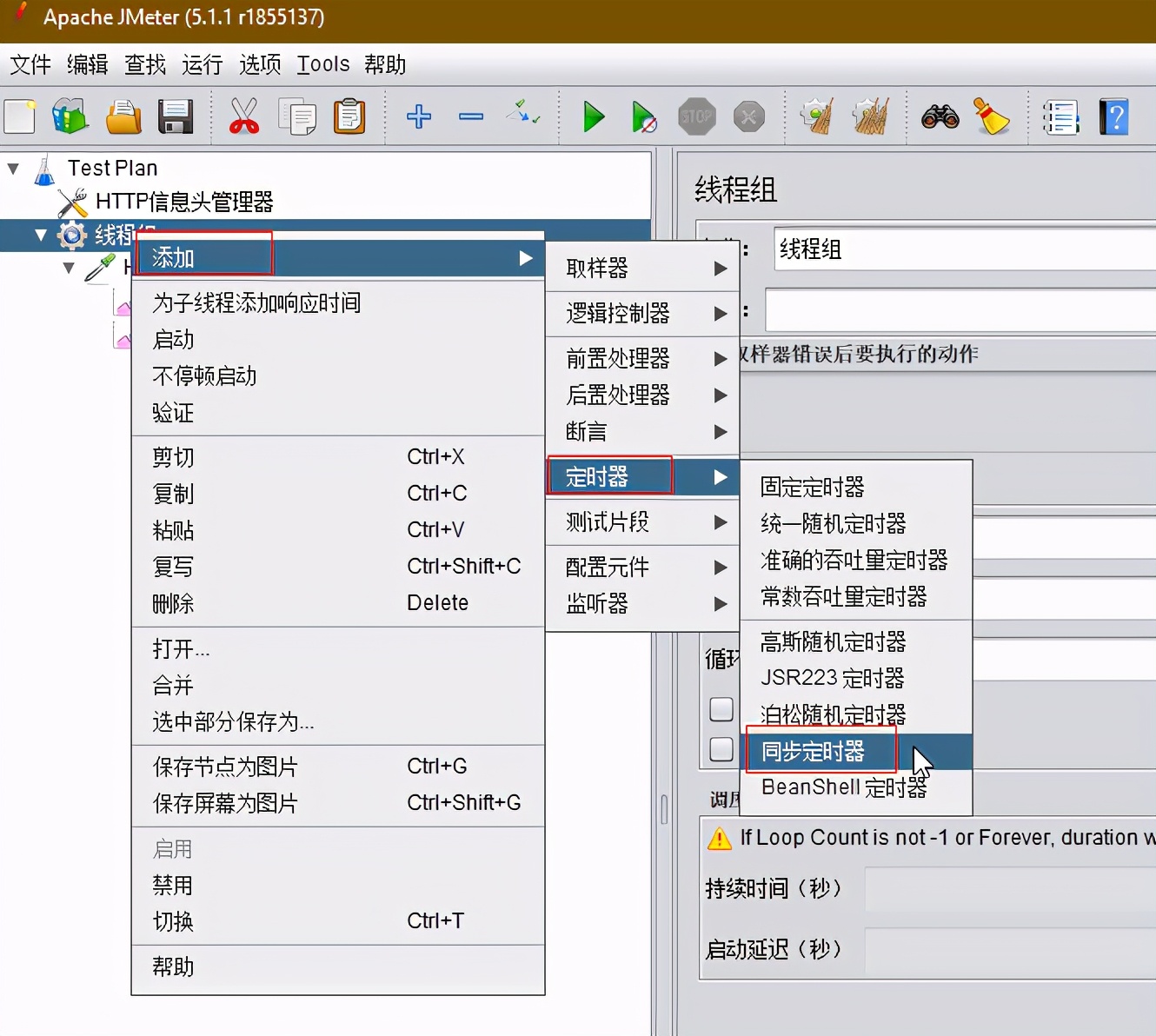Screen dimensions: 1156x1036
Task: Expand the 断言 submenu
Action: pos(642,431)
